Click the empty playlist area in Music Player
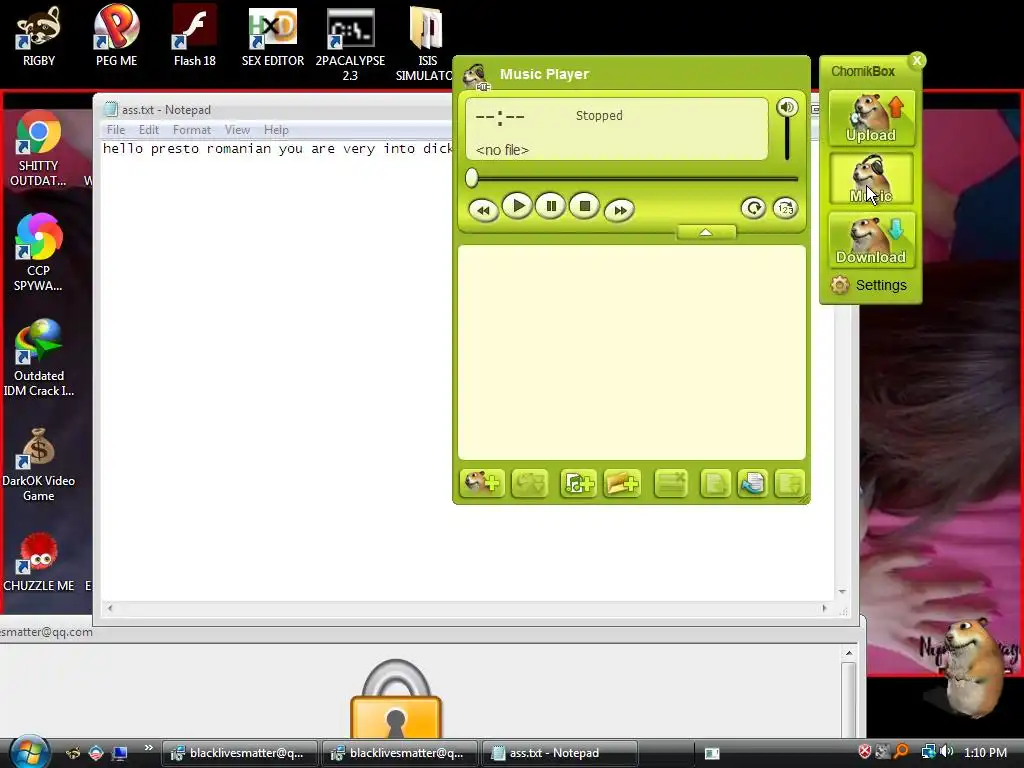This screenshot has width=1024, height=768. click(x=632, y=353)
